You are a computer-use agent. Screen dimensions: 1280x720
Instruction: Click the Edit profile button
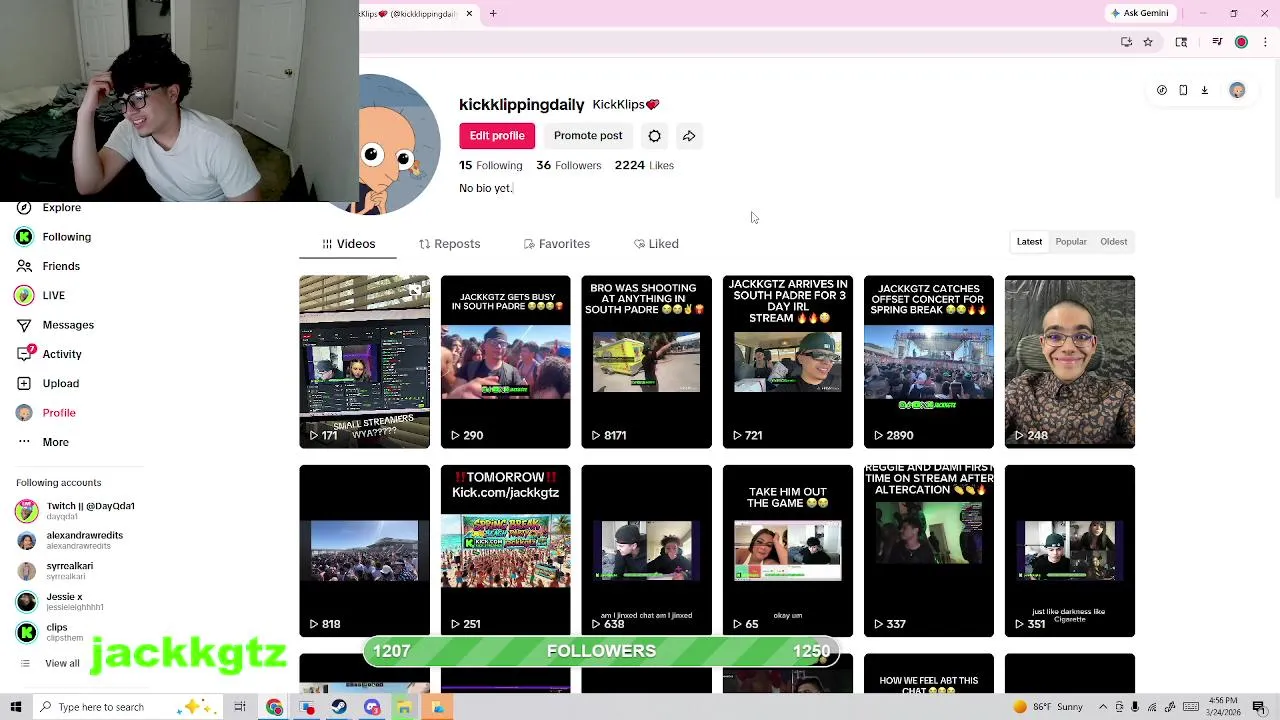tap(497, 136)
